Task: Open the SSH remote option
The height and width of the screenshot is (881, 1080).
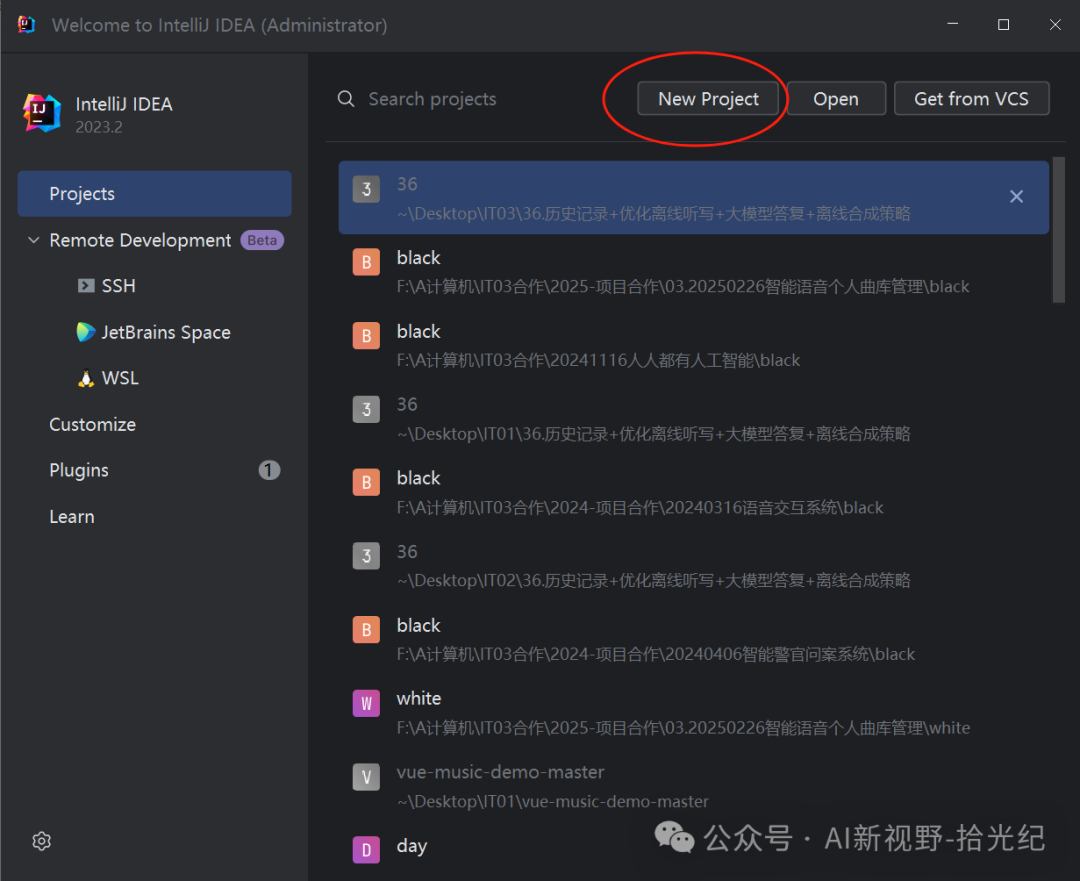Action: (x=118, y=286)
